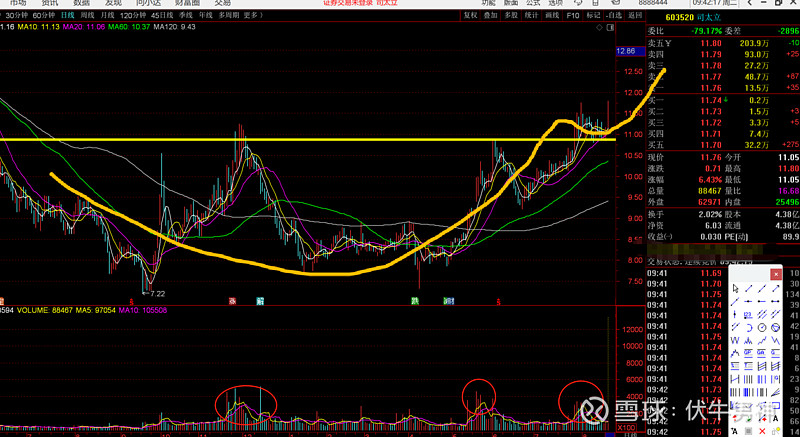Choose the text A annotation tool

click(x=776, y=418)
